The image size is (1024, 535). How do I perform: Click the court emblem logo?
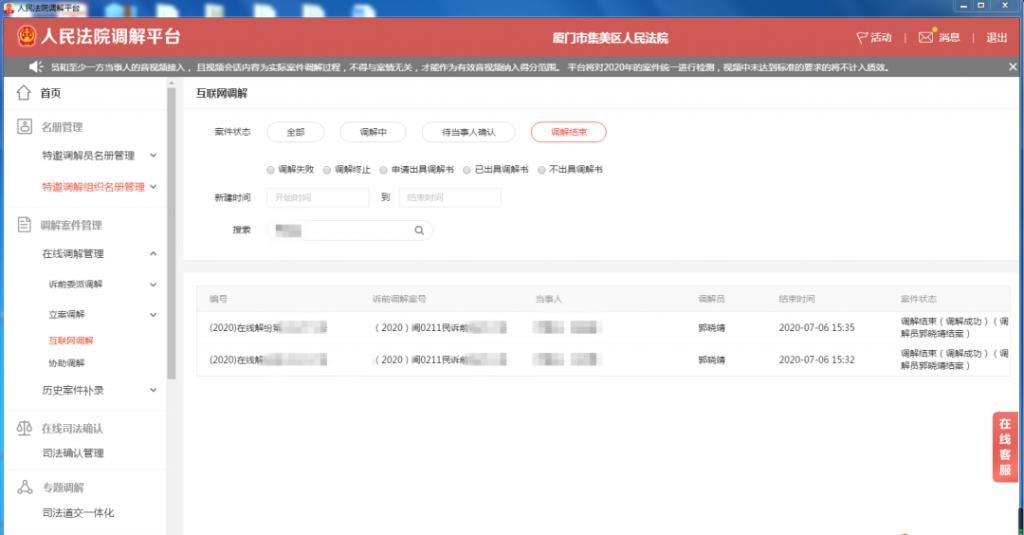(x=27, y=36)
